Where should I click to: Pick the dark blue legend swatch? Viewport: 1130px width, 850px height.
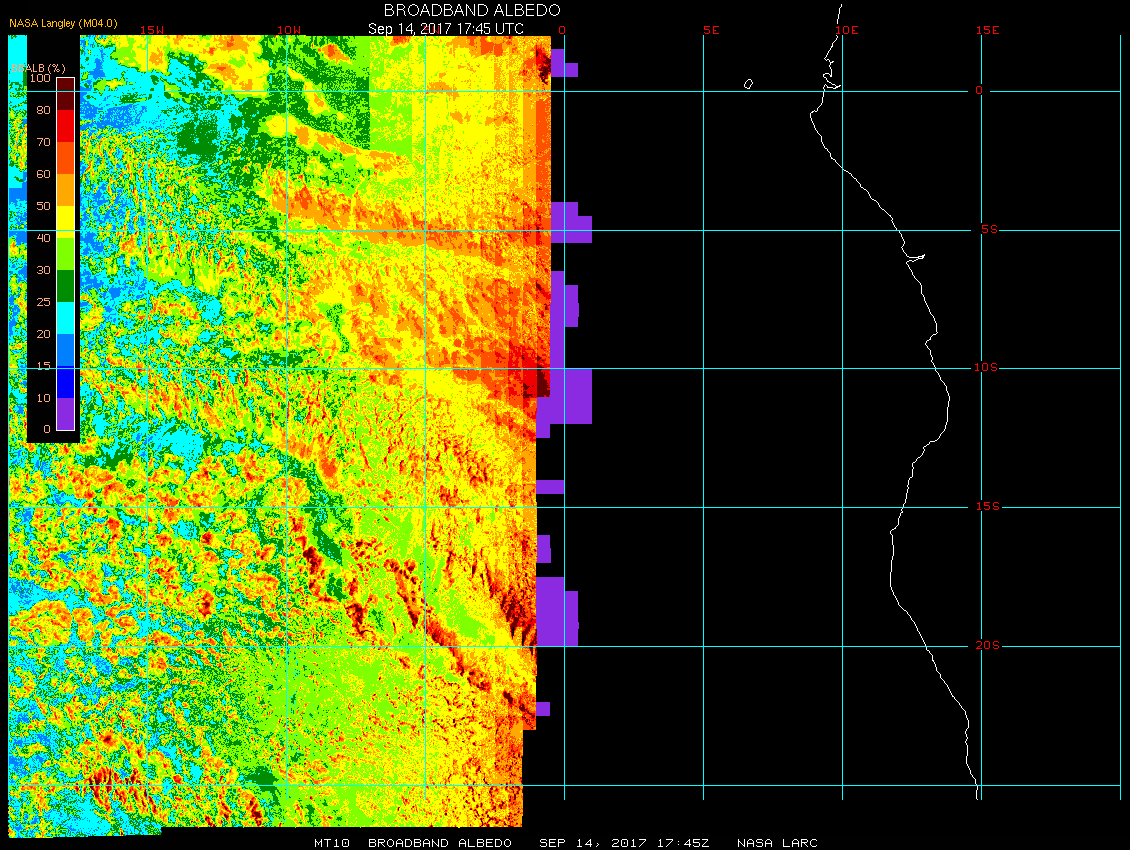pos(66,382)
